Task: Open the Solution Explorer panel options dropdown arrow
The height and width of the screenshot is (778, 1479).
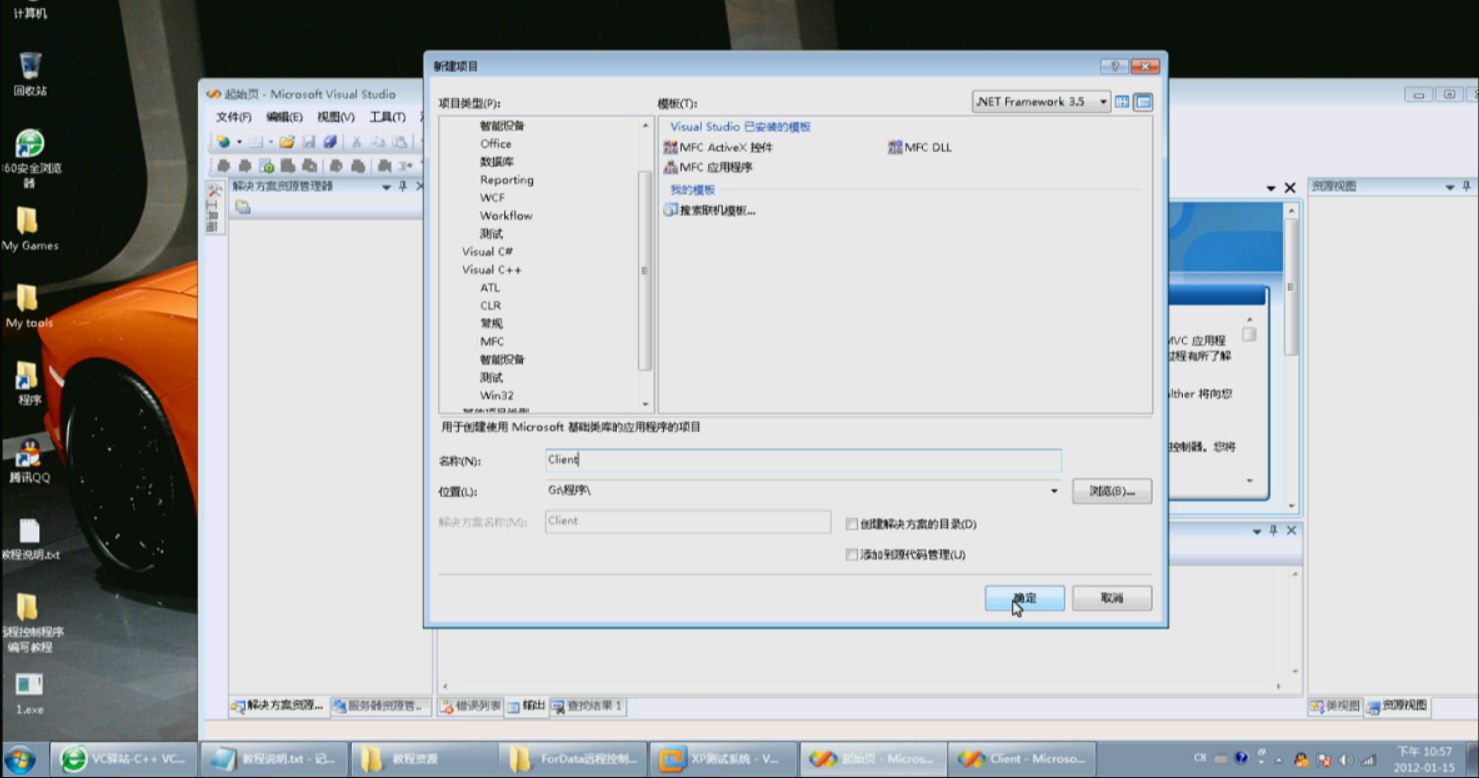Action: [x=386, y=186]
